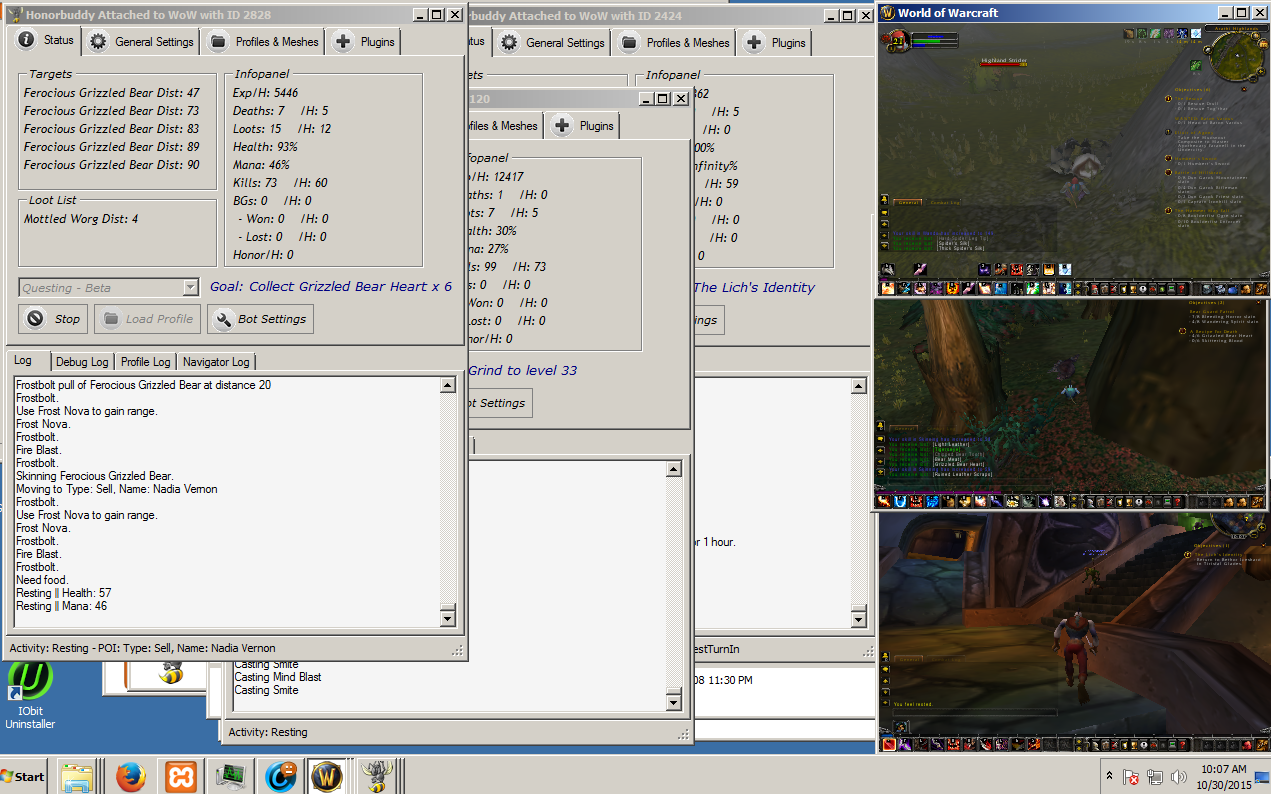Viewport: 1271px width, 794px height.
Task: Open XAMPP from the taskbar
Action: click(x=181, y=776)
